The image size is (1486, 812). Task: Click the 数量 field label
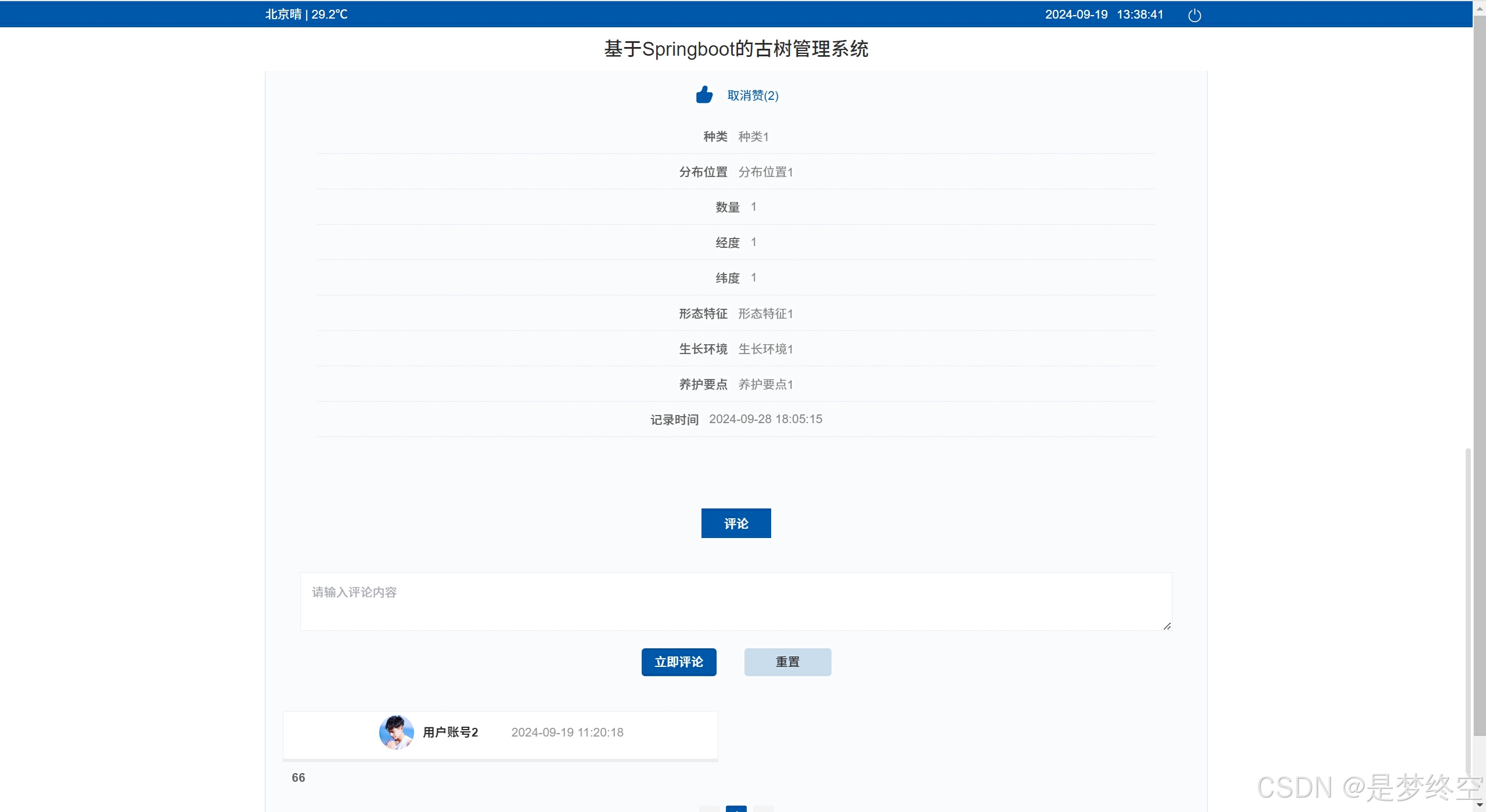(727, 207)
